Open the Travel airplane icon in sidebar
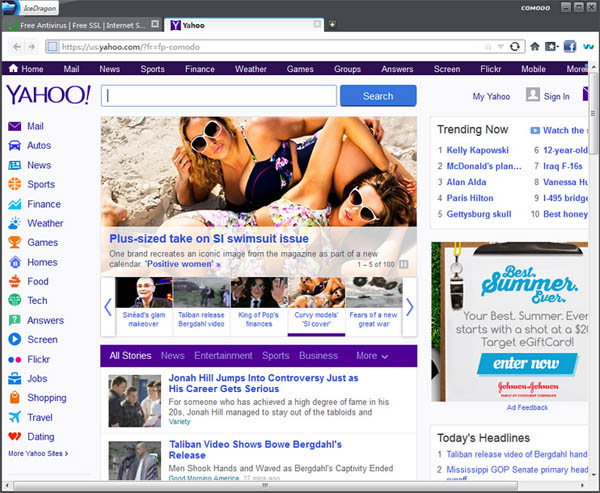The height and width of the screenshot is (493, 600). coord(15,417)
